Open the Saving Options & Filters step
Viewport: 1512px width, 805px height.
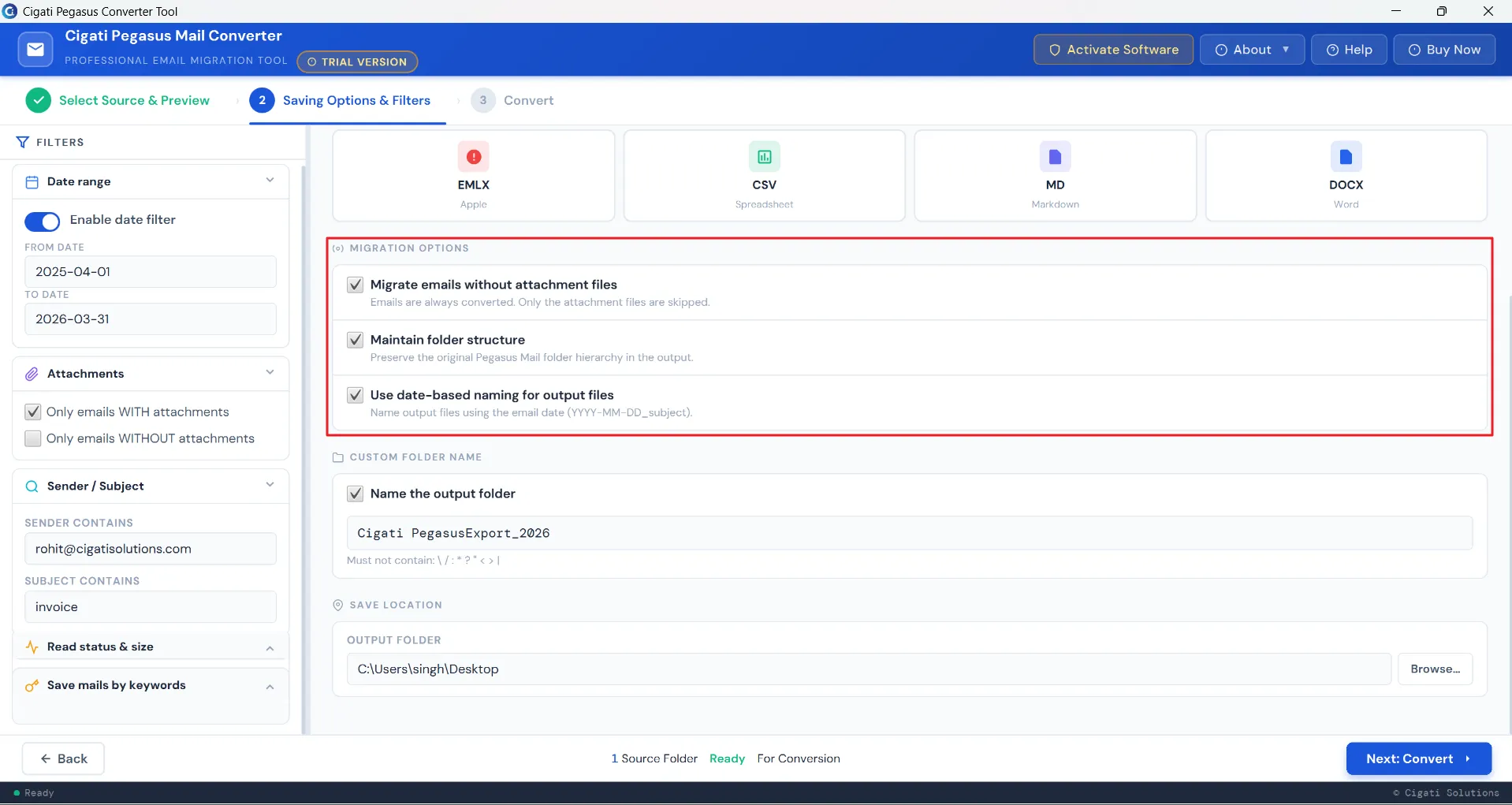pyautogui.click(x=341, y=100)
